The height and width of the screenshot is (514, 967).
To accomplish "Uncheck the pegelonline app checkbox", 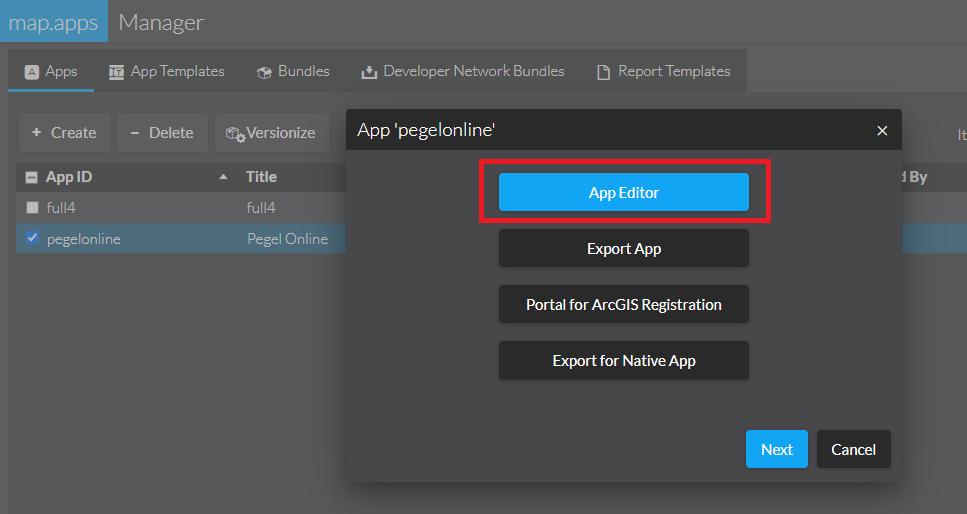I will pyautogui.click(x=32, y=239).
